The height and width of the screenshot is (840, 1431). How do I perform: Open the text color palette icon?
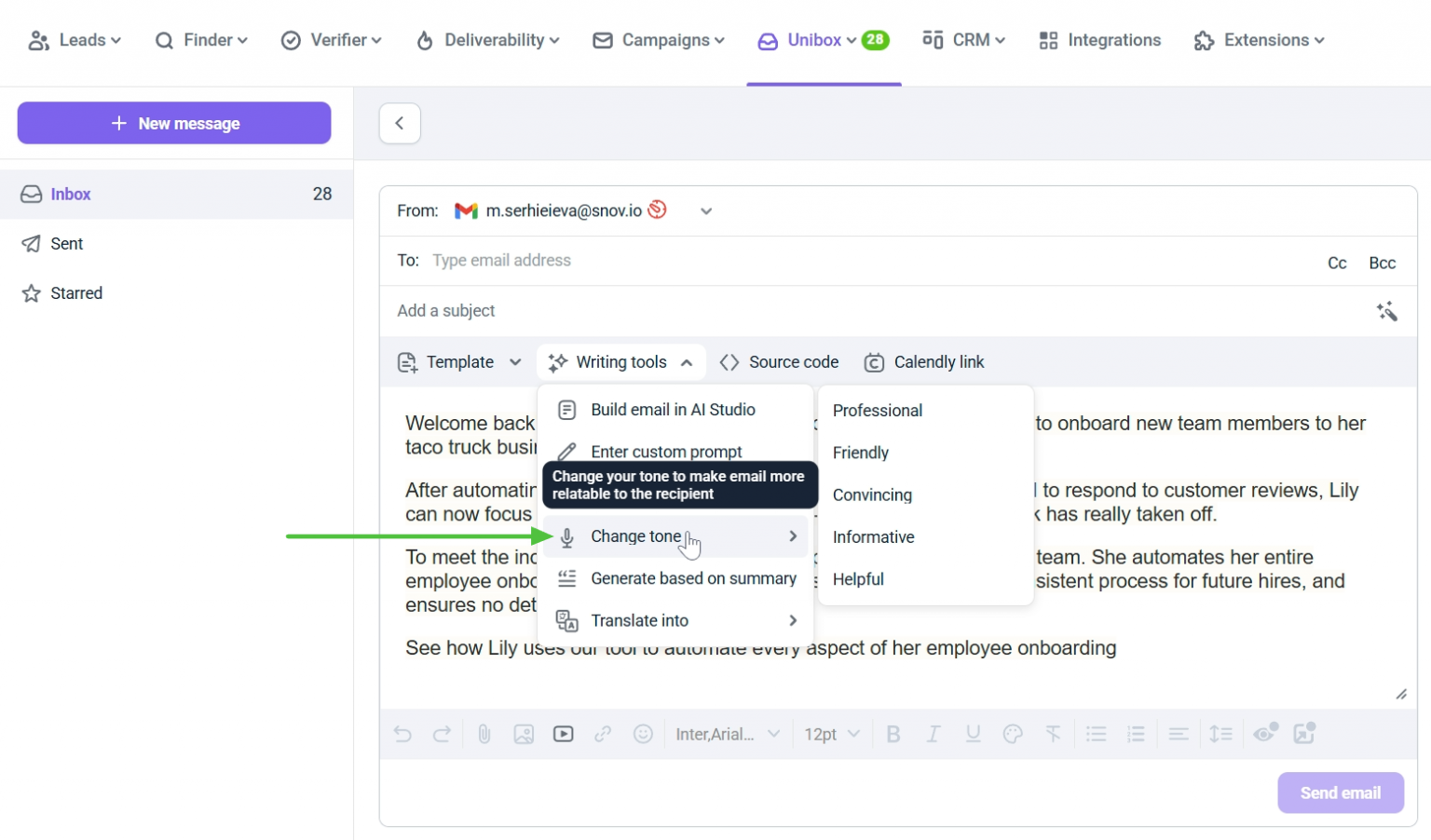(1013, 734)
